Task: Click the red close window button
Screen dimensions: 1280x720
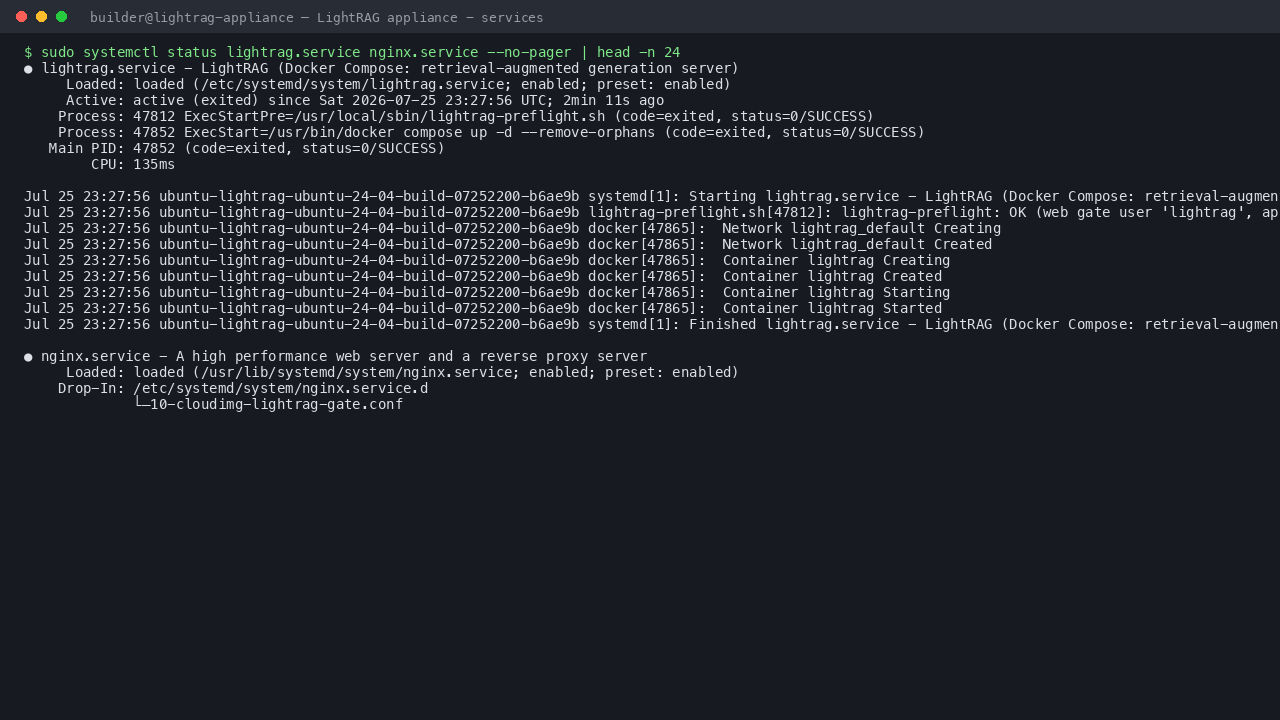Action: click(x=21, y=17)
